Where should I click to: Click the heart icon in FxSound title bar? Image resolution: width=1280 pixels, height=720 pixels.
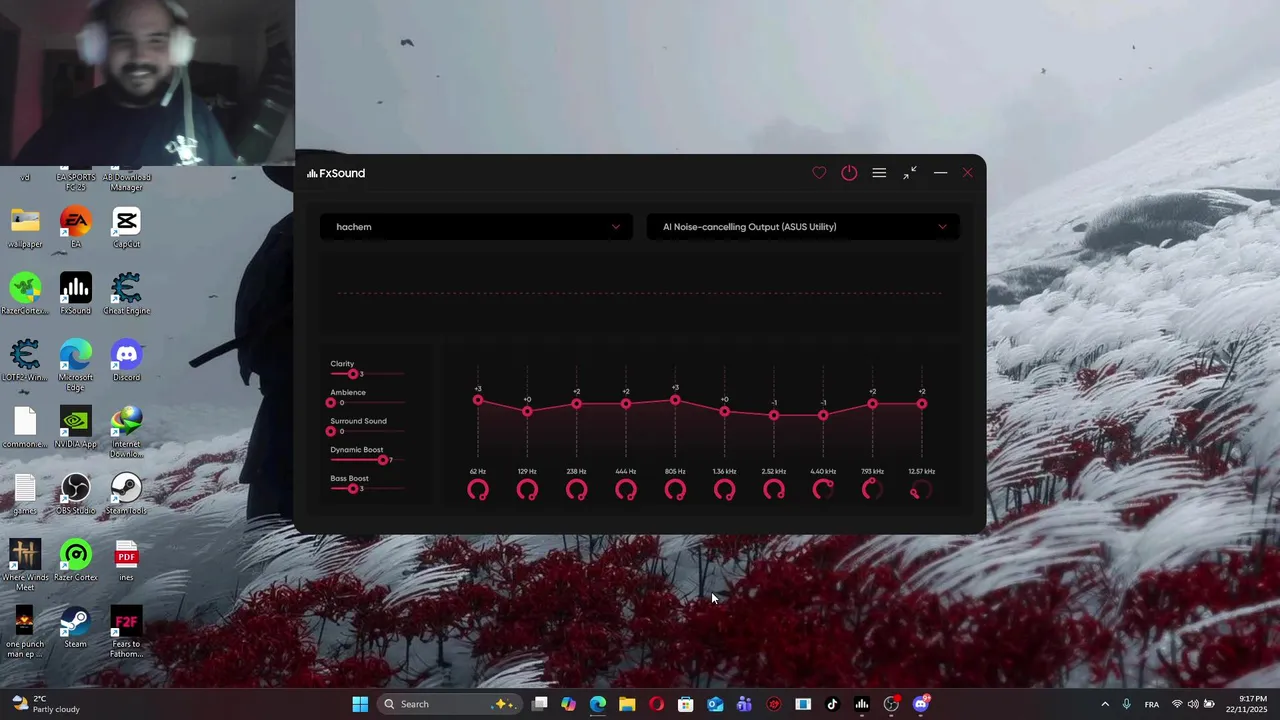click(x=819, y=173)
